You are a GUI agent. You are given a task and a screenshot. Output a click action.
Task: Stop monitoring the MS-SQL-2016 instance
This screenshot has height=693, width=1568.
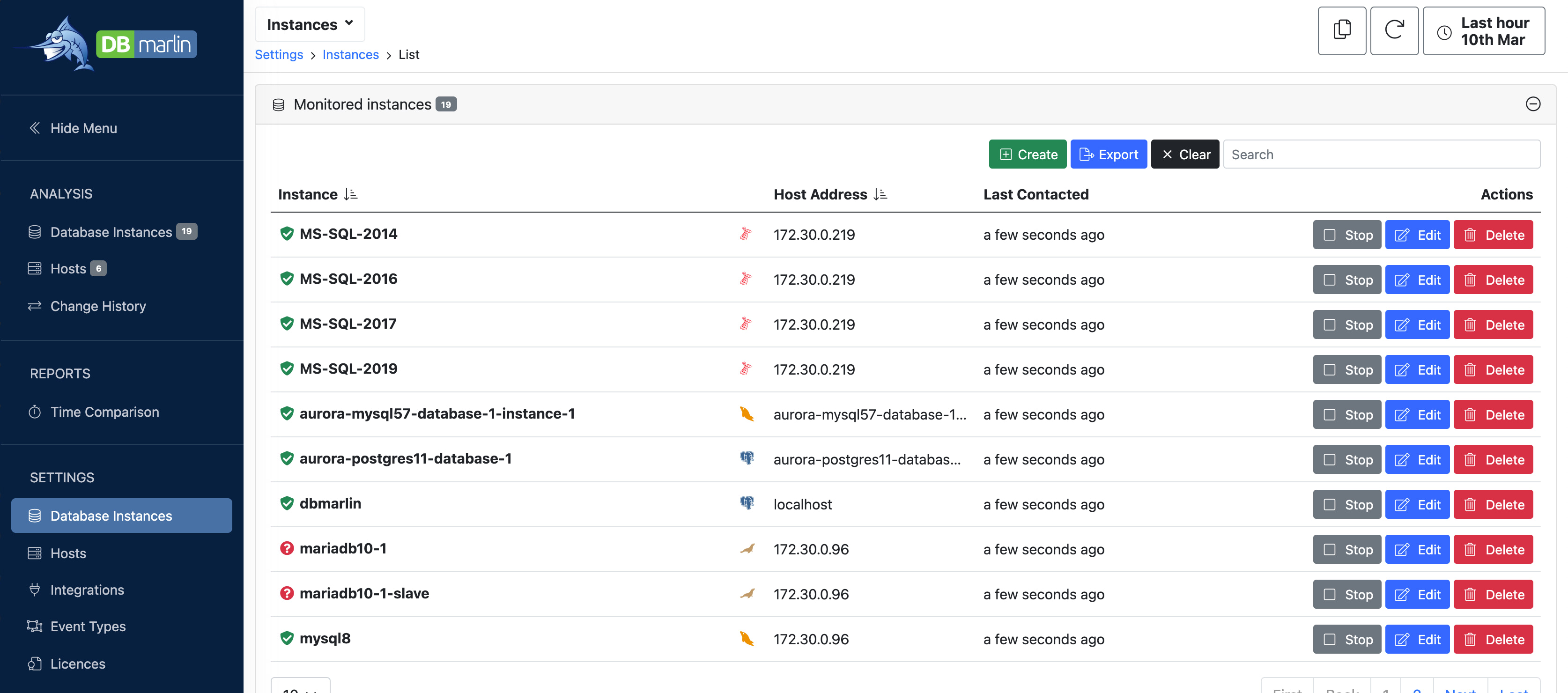tap(1346, 280)
